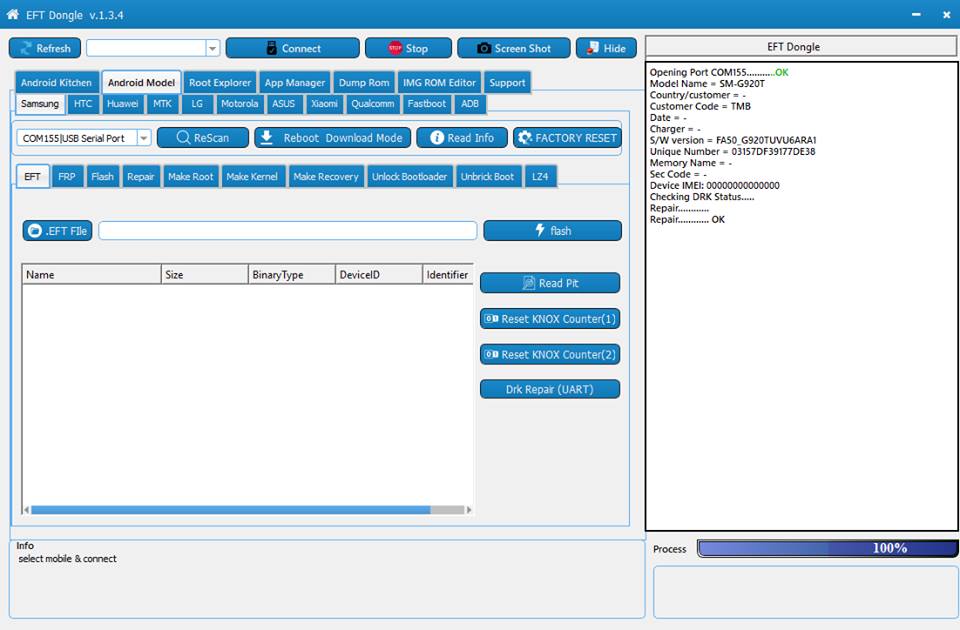Viewport: 960px width, 630px height.
Task: Select the Xiaomi brand tab
Action: [324, 104]
